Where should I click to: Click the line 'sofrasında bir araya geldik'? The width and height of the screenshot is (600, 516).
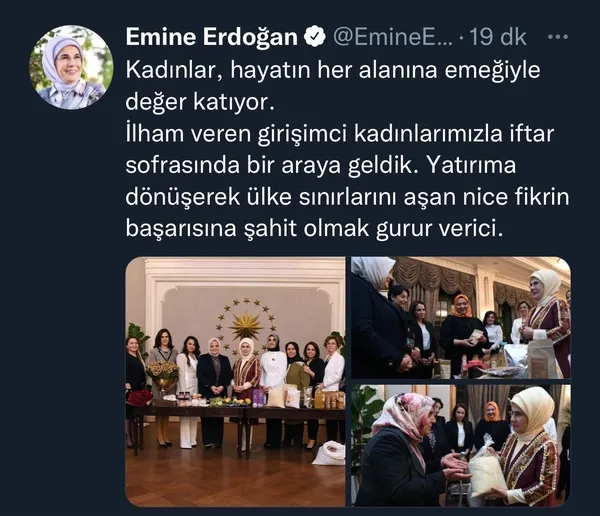point(321,165)
